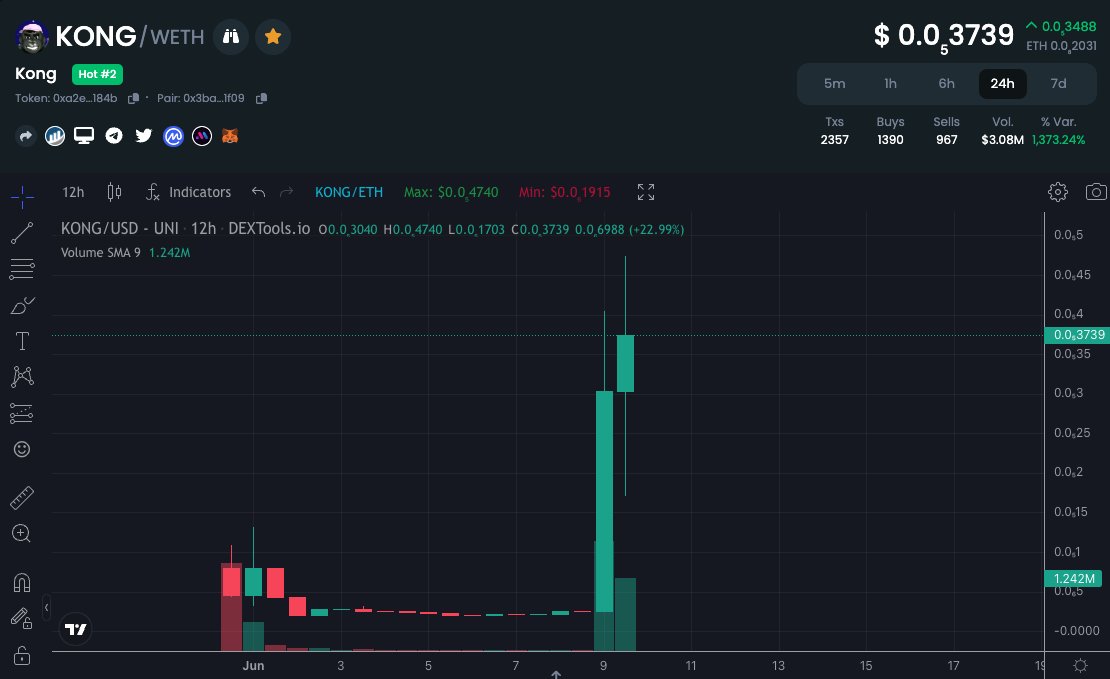The width and height of the screenshot is (1110, 679).
Task: Select the 1h stats timeframe
Action: click(891, 84)
